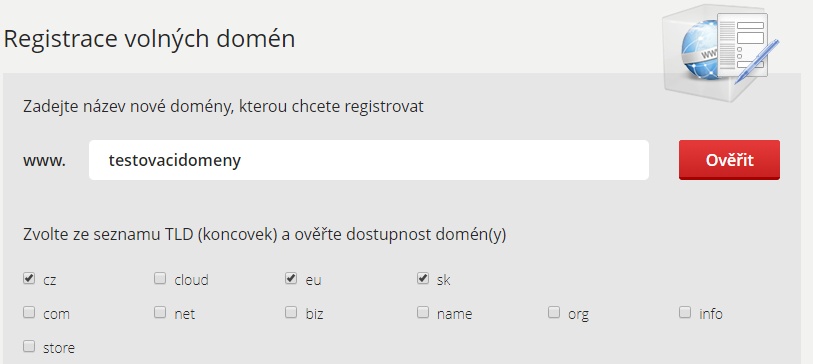Click the Ověřit button
The width and height of the screenshot is (813, 364).
[729, 160]
